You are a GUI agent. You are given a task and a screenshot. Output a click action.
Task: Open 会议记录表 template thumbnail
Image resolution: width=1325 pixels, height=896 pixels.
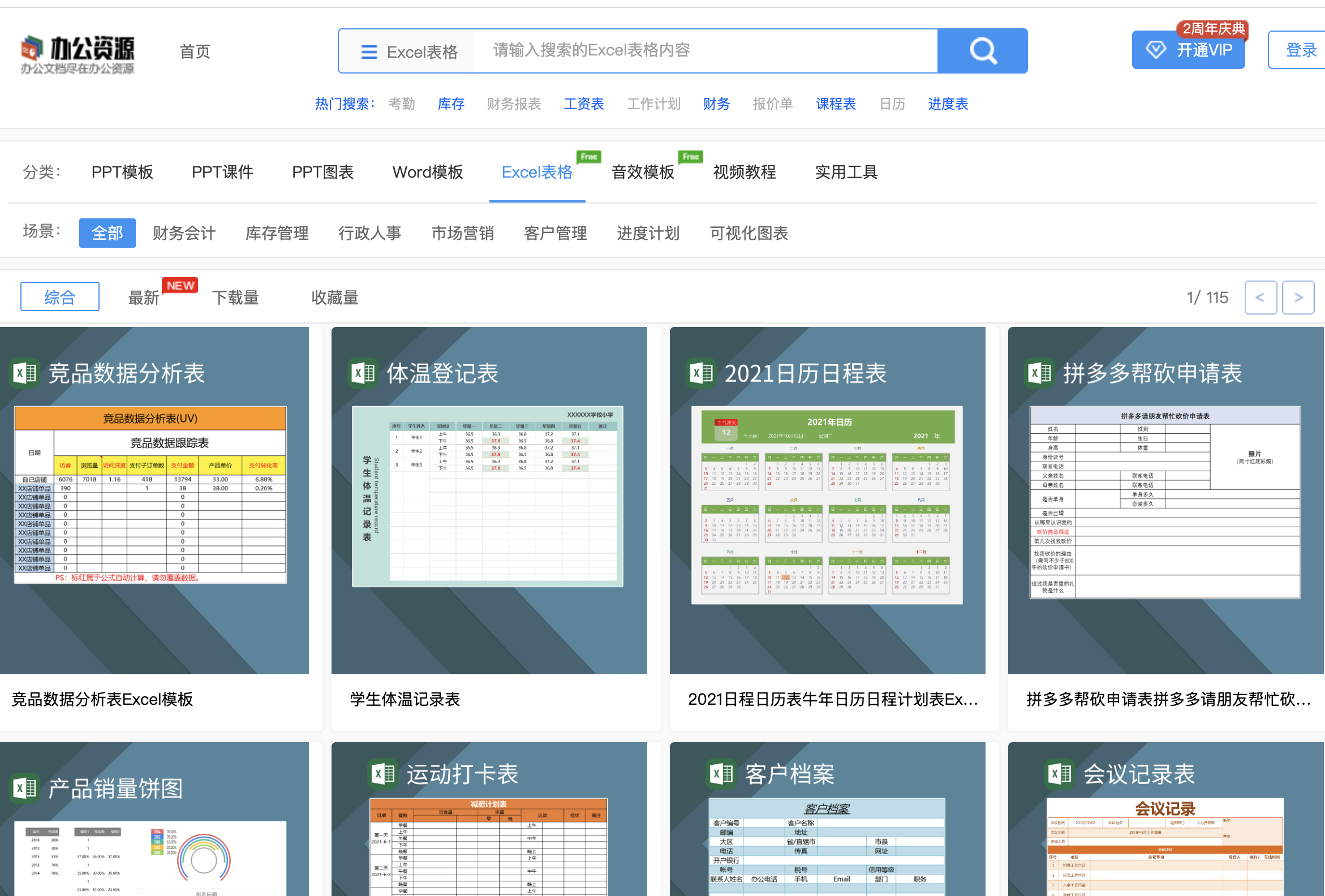coord(1166,819)
